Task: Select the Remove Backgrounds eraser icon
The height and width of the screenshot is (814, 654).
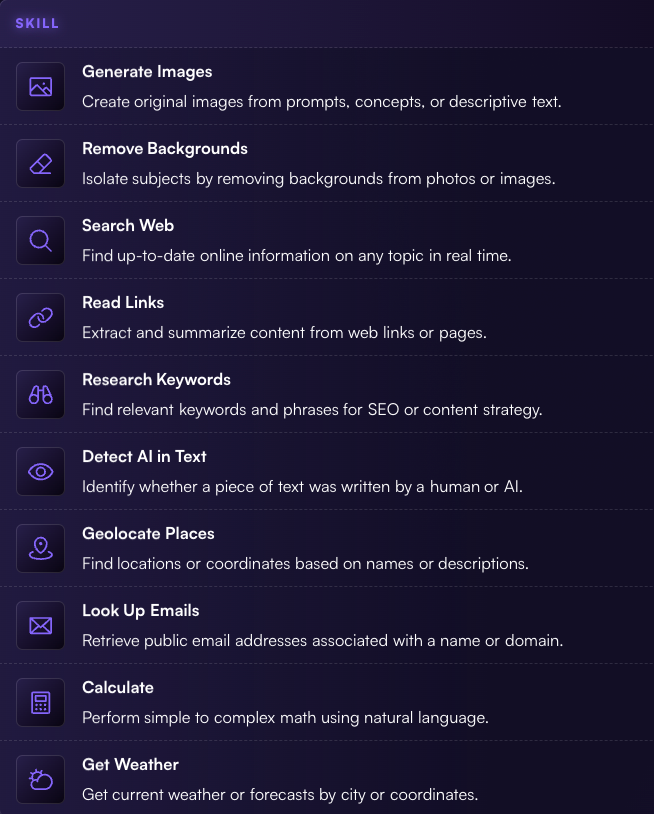Action: [x=40, y=164]
